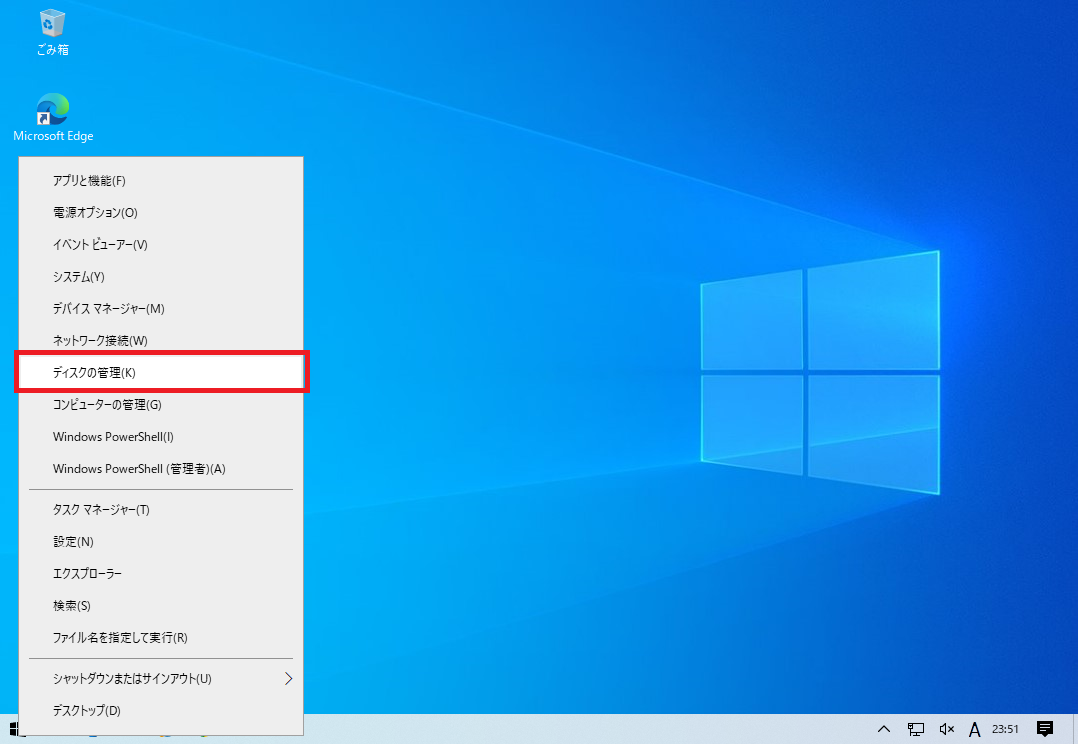Open イベント ビューアー(V)

pyautogui.click(x=161, y=245)
